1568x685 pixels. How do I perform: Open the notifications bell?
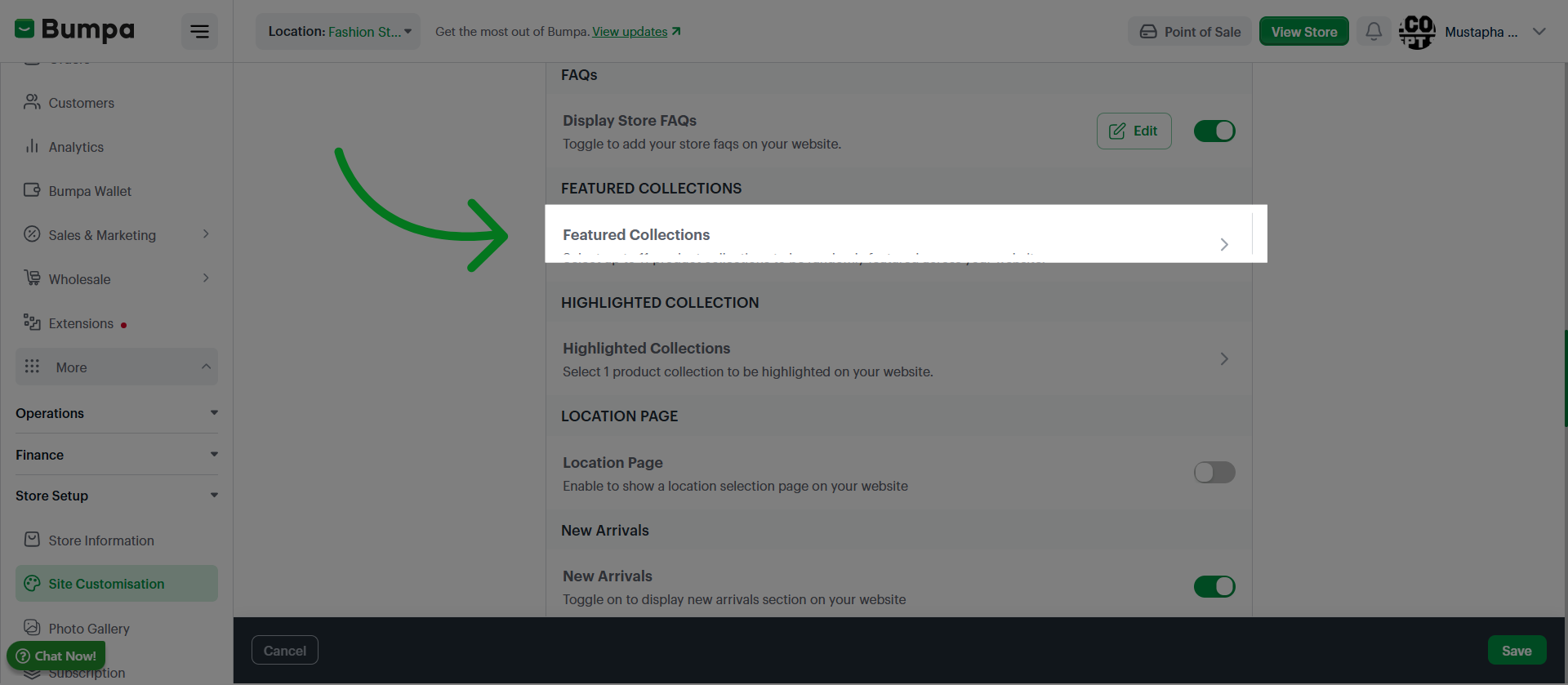(x=1374, y=32)
